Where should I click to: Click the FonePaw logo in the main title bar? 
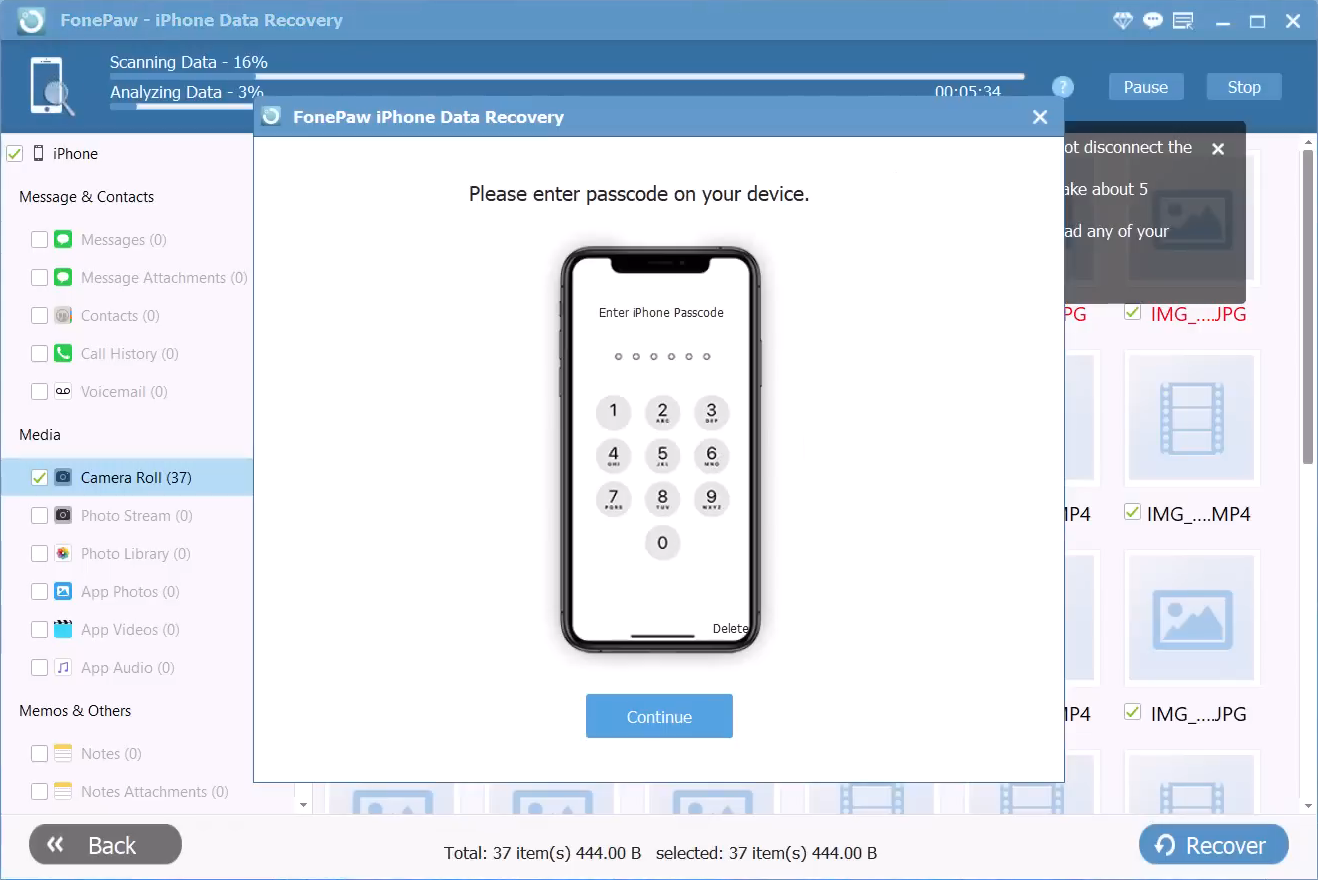tap(32, 20)
